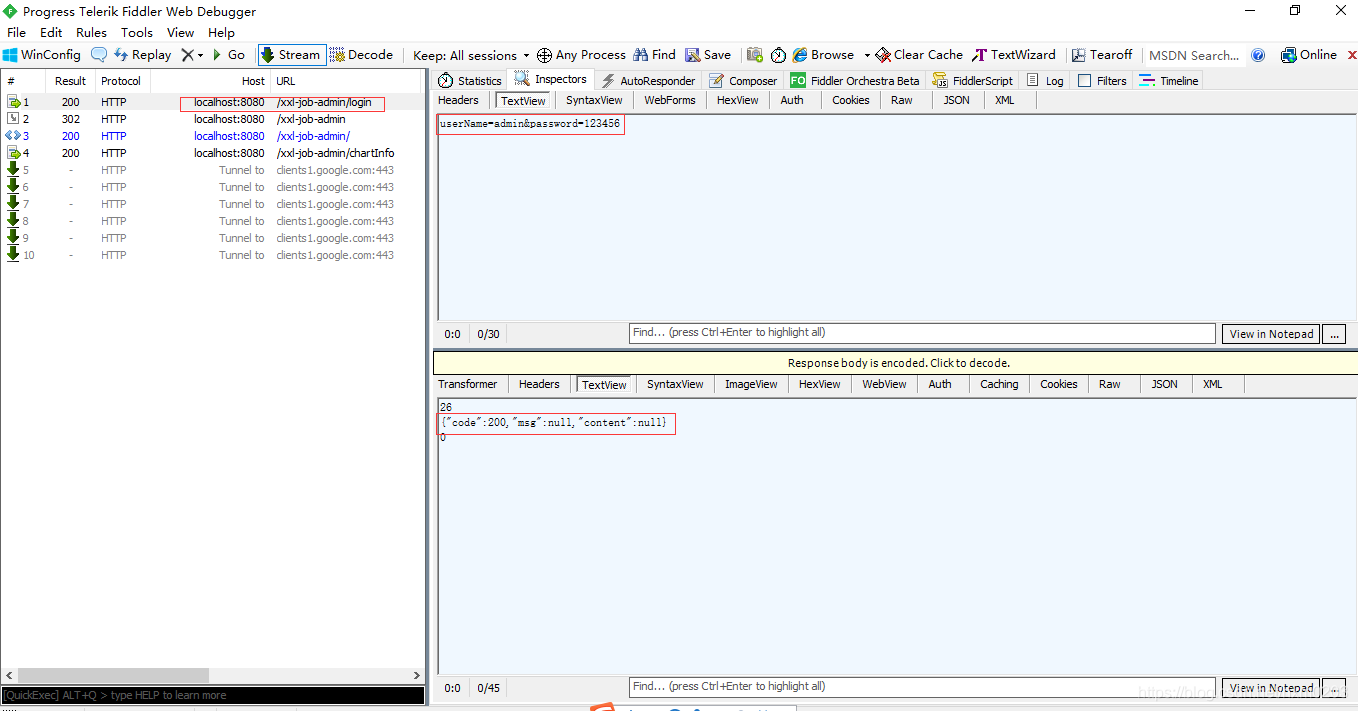
Task: Click the Remove sessions X icon
Action: click(187, 55)
